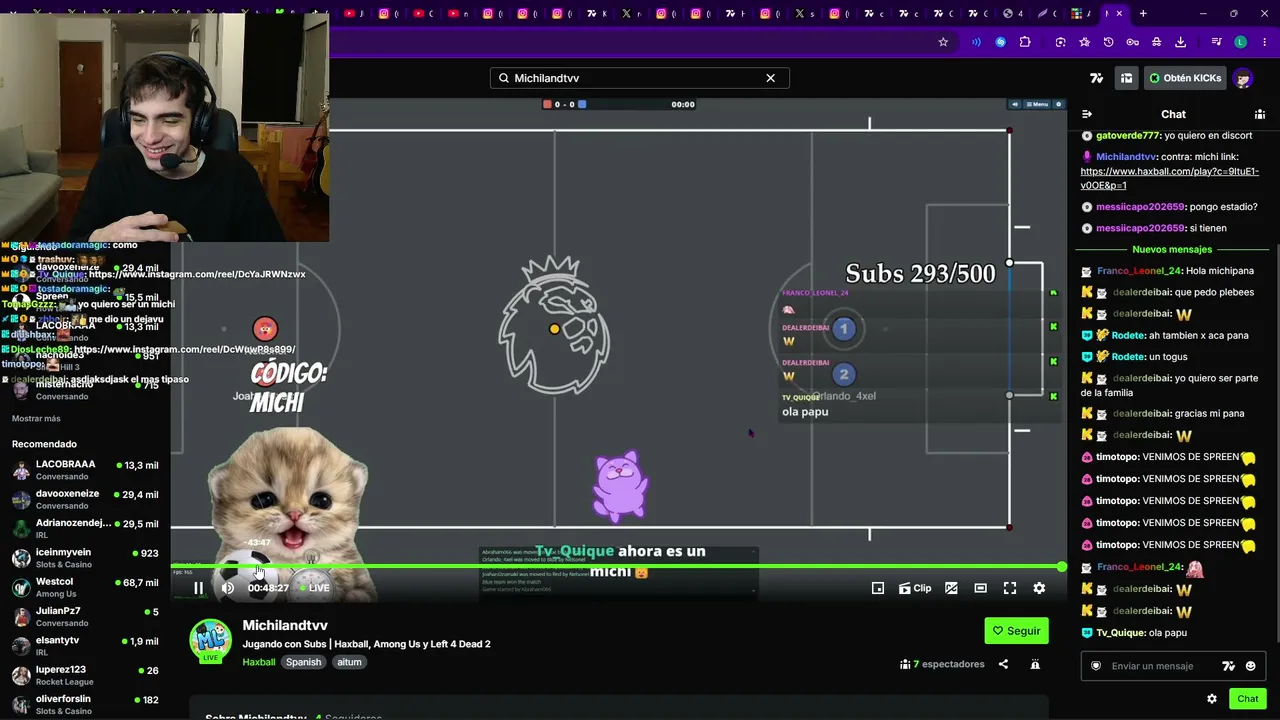Open elsantytv recommended channel
Viewport: 1280px width, 720px height.
pyautogui.click(x=85, y=645)
